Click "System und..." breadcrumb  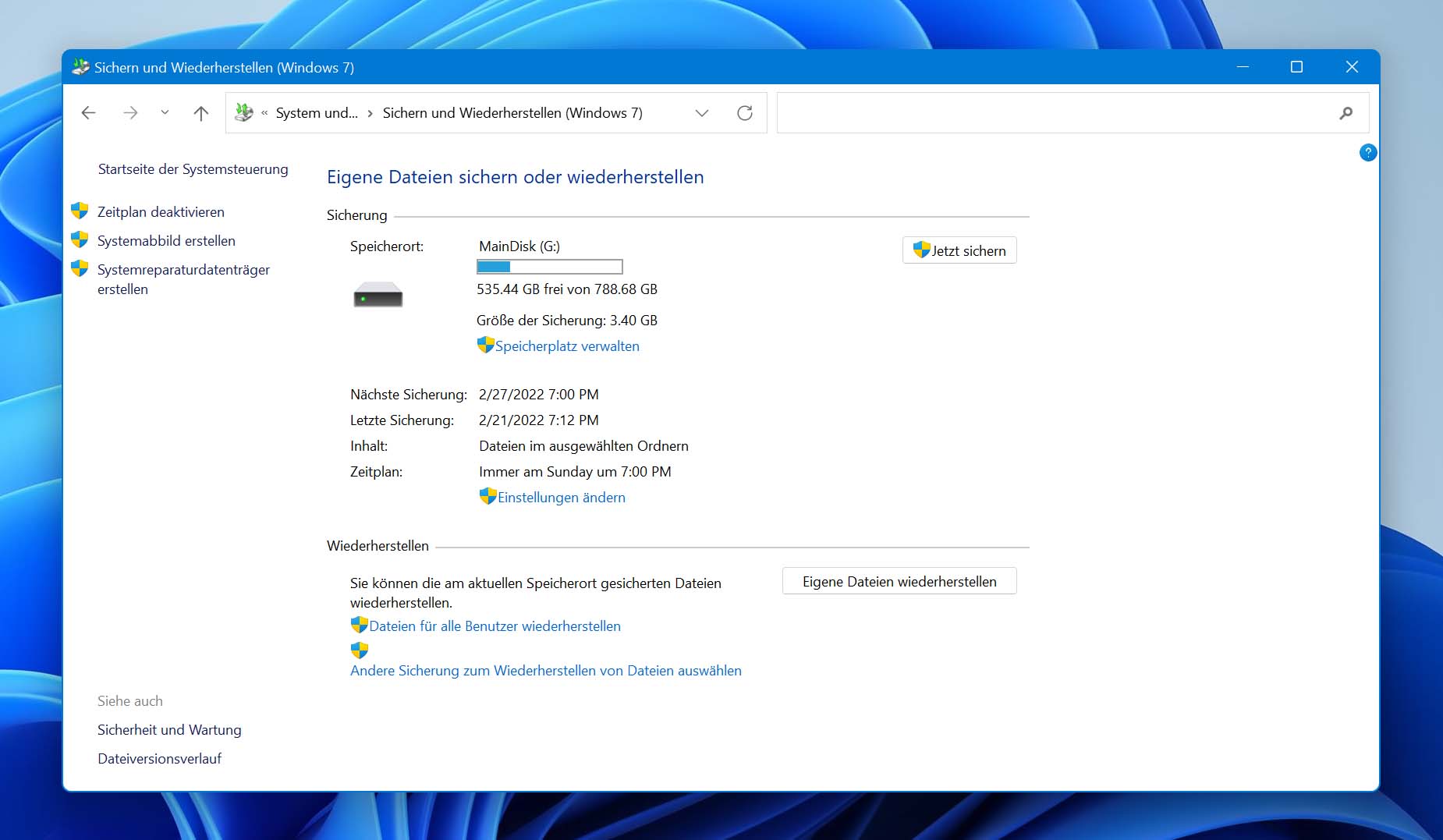(x=317, y=113)
